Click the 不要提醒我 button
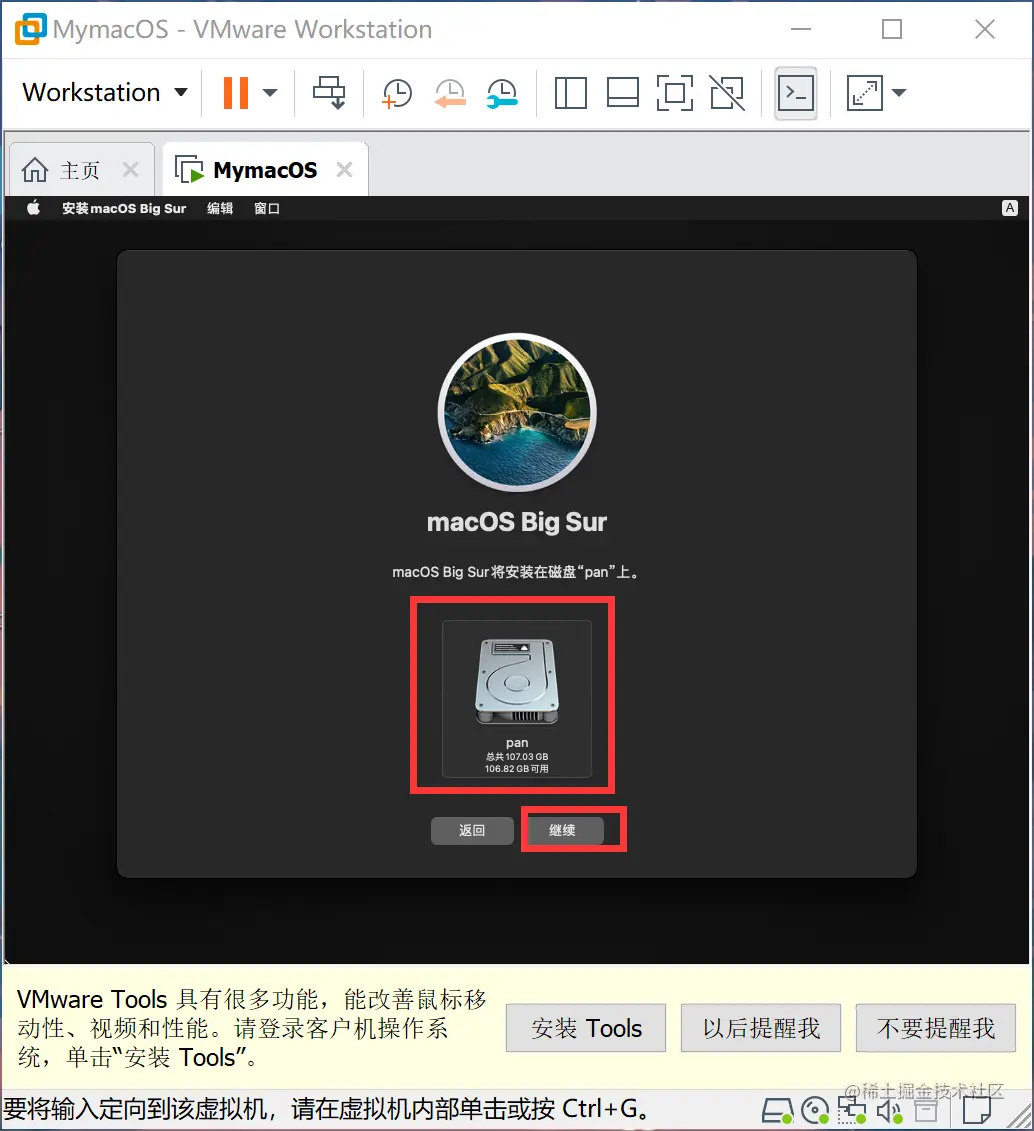Image resolution: width=1034 pixels, height=1131 pixels. [x=936, y=1028]
